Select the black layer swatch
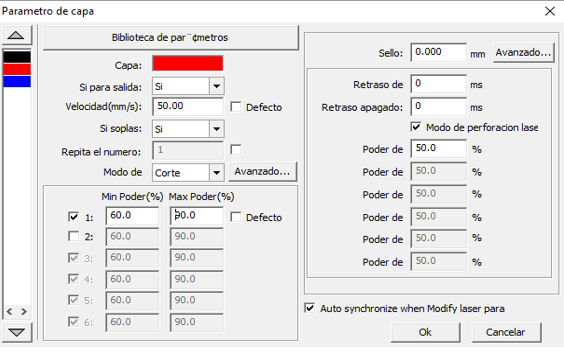The width and height of the screenshot is (564, 361). coord(17,57)
